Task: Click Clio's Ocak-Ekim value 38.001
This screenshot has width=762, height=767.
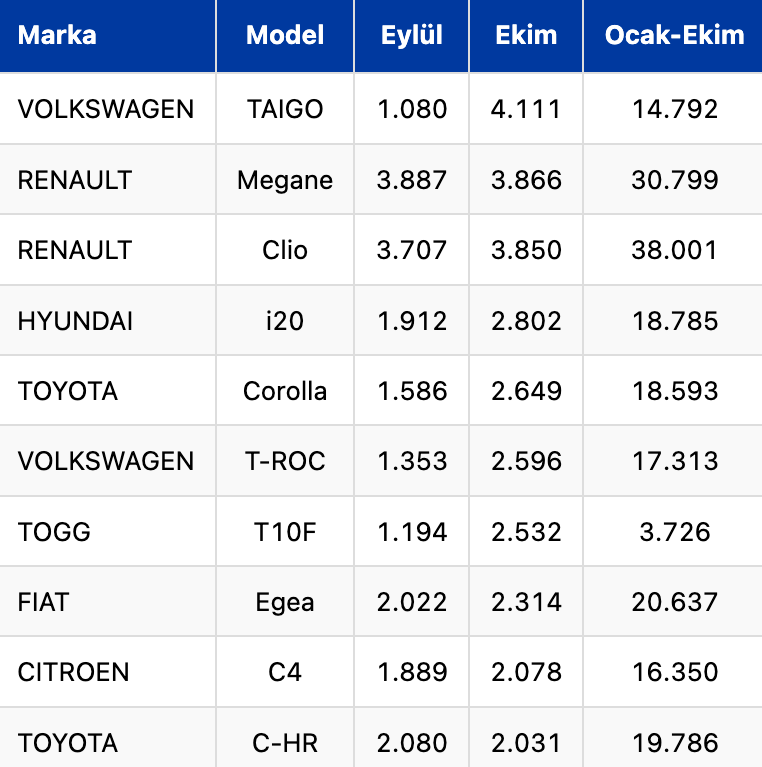Action: 674,250
